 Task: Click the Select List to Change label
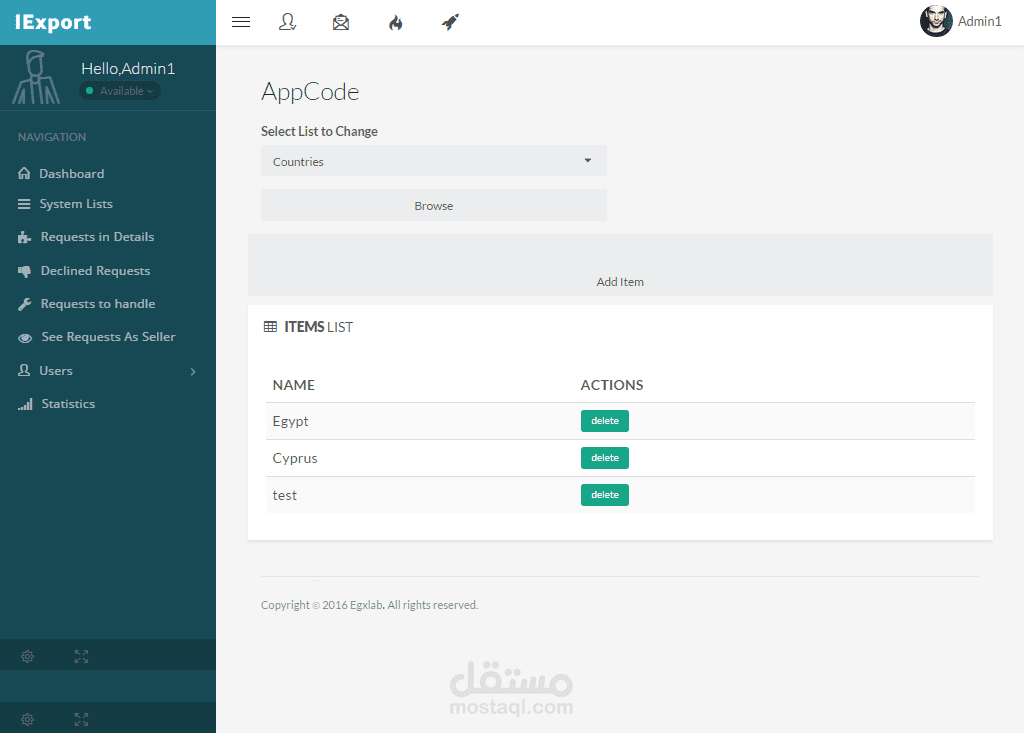319,131
